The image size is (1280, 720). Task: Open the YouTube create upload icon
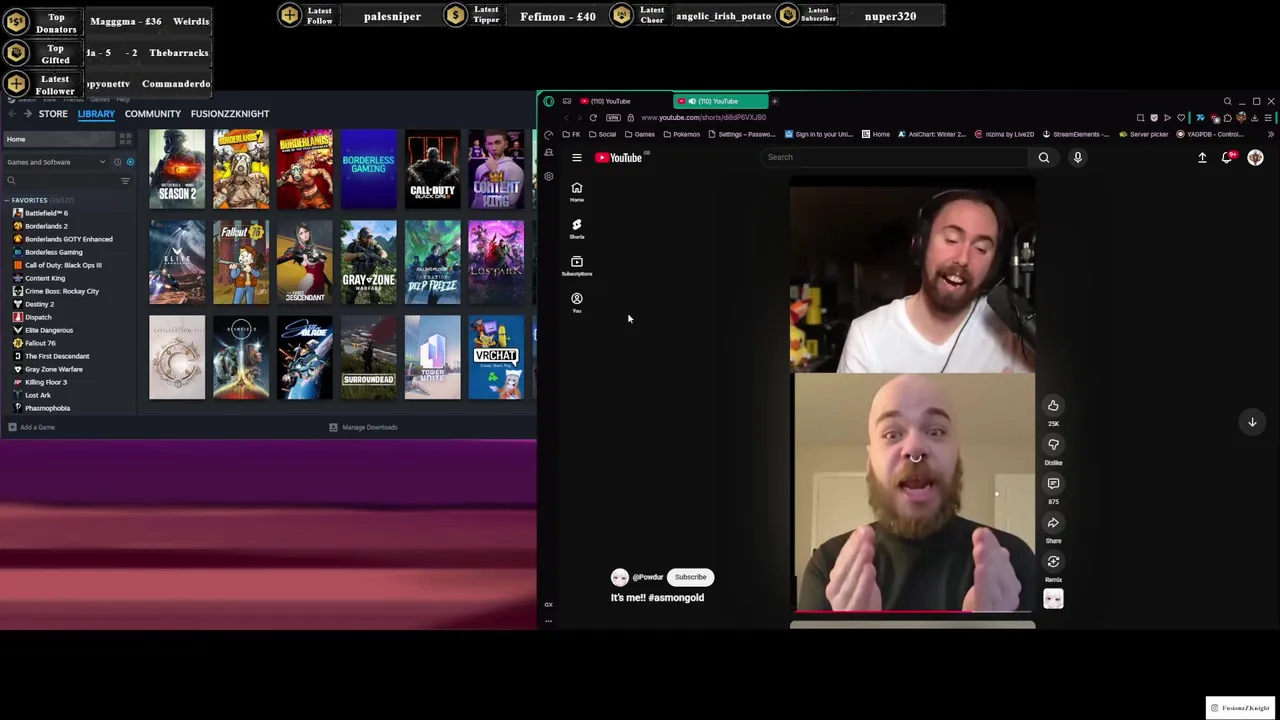point(1202,157)
